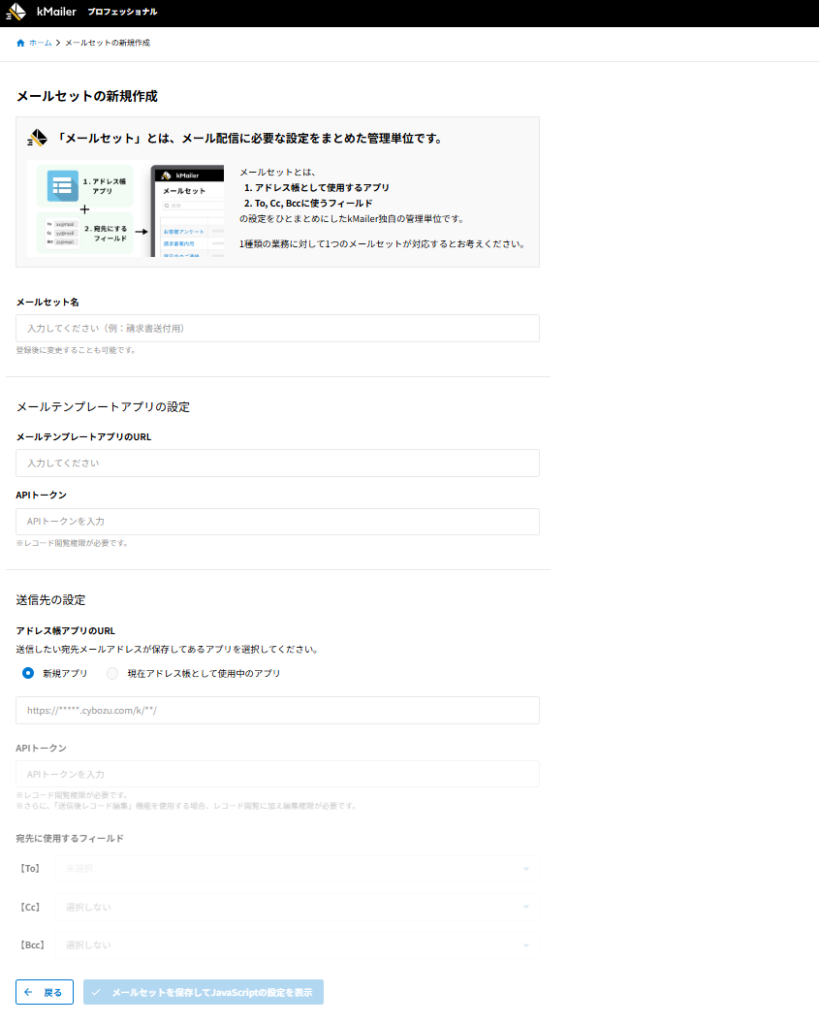Go to ホーム breadcrumb link
The height and width of the screenshot is (1024, 819).
pos(40,43)
